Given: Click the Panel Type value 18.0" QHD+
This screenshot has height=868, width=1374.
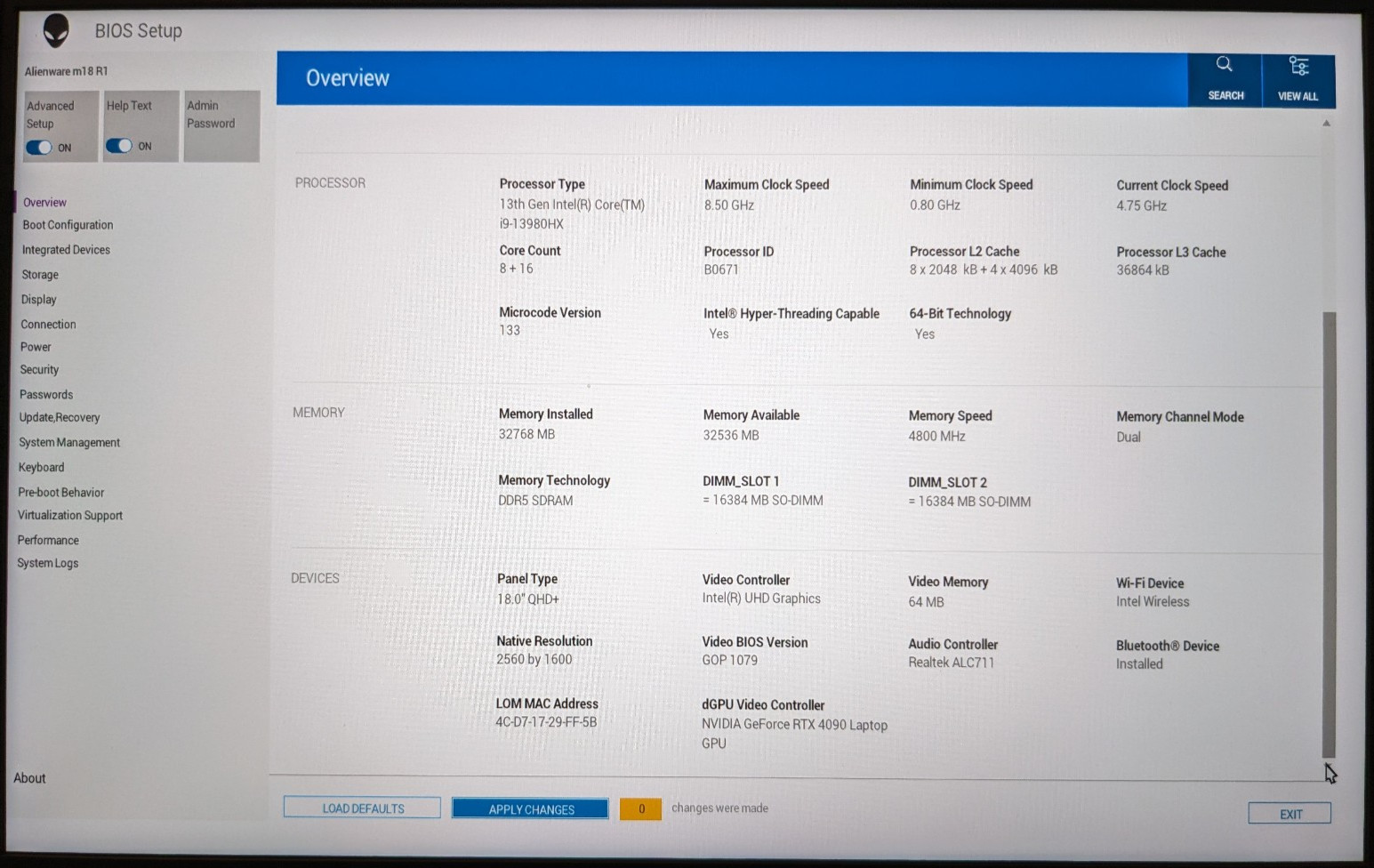Looking at the screenshot, I should click(x=528, y=599).
